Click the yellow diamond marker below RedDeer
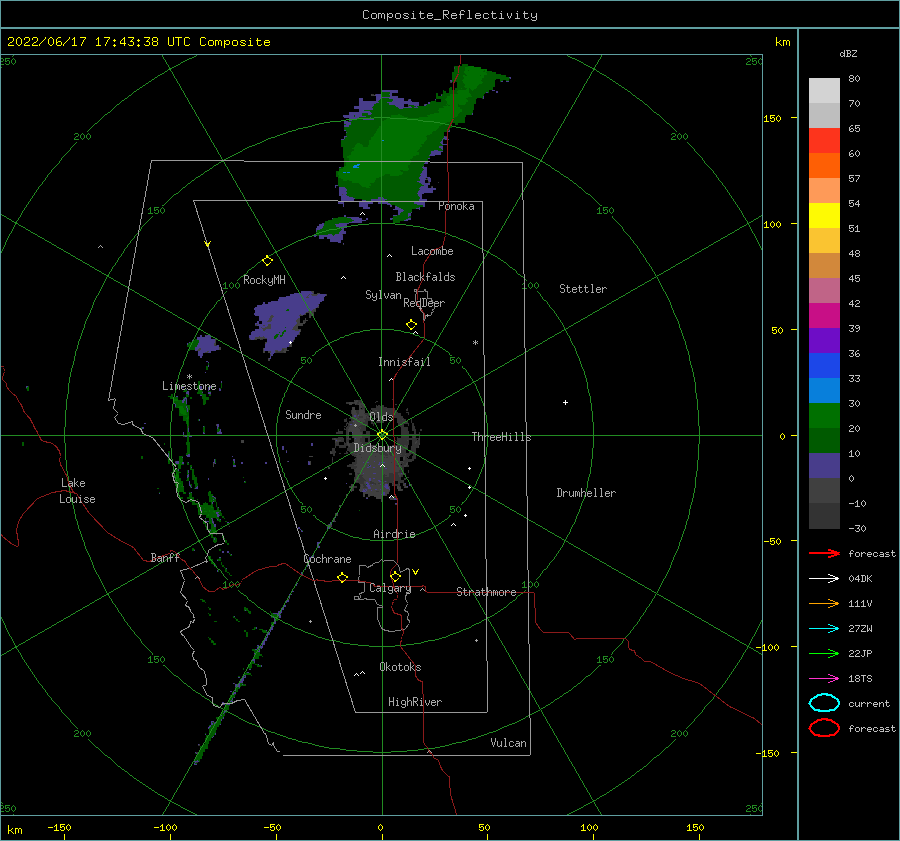The width and height of the screenshot is (900, 841). tap(411, 325)
